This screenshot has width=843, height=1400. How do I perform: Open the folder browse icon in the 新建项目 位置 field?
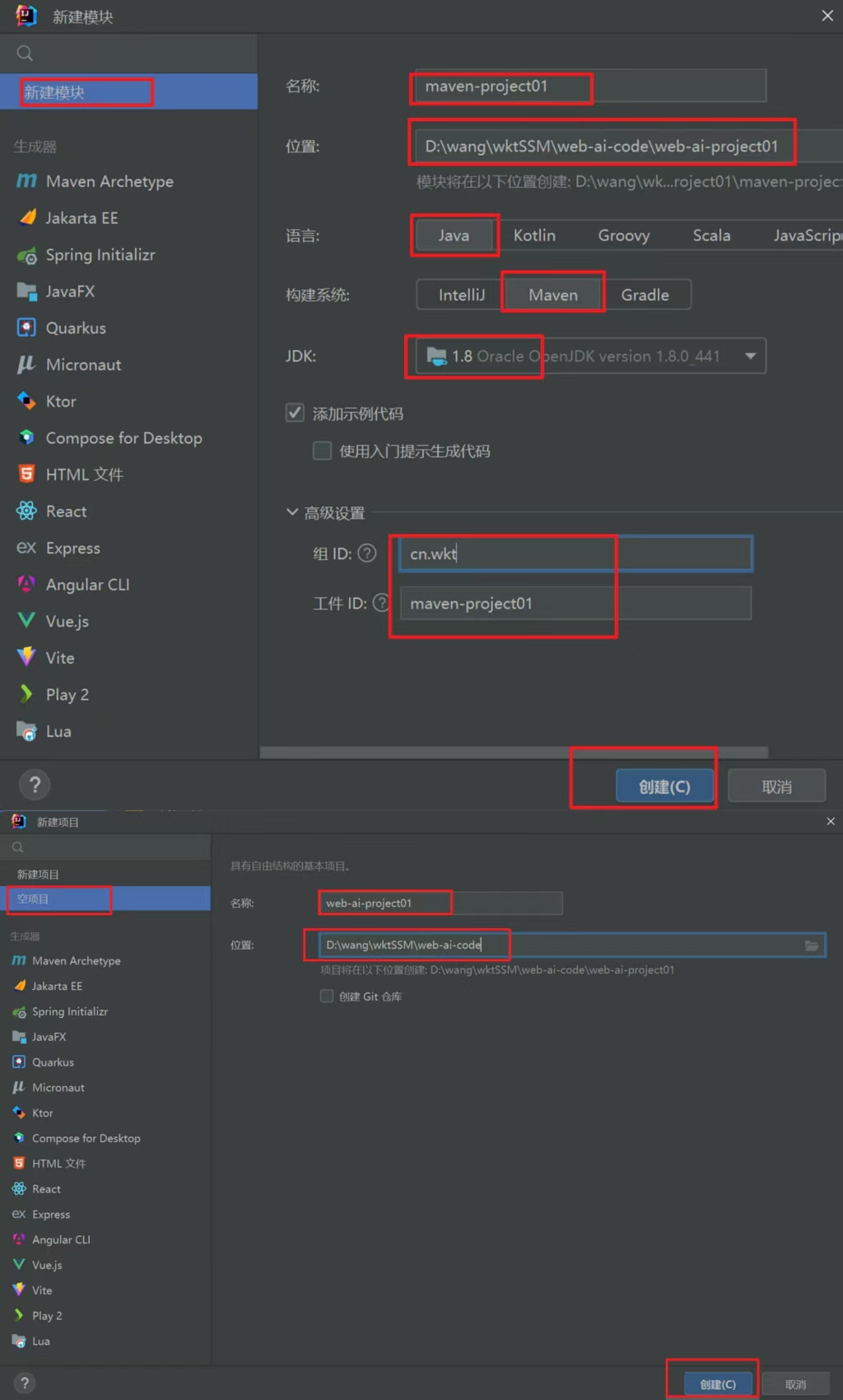tap(812, 945)
